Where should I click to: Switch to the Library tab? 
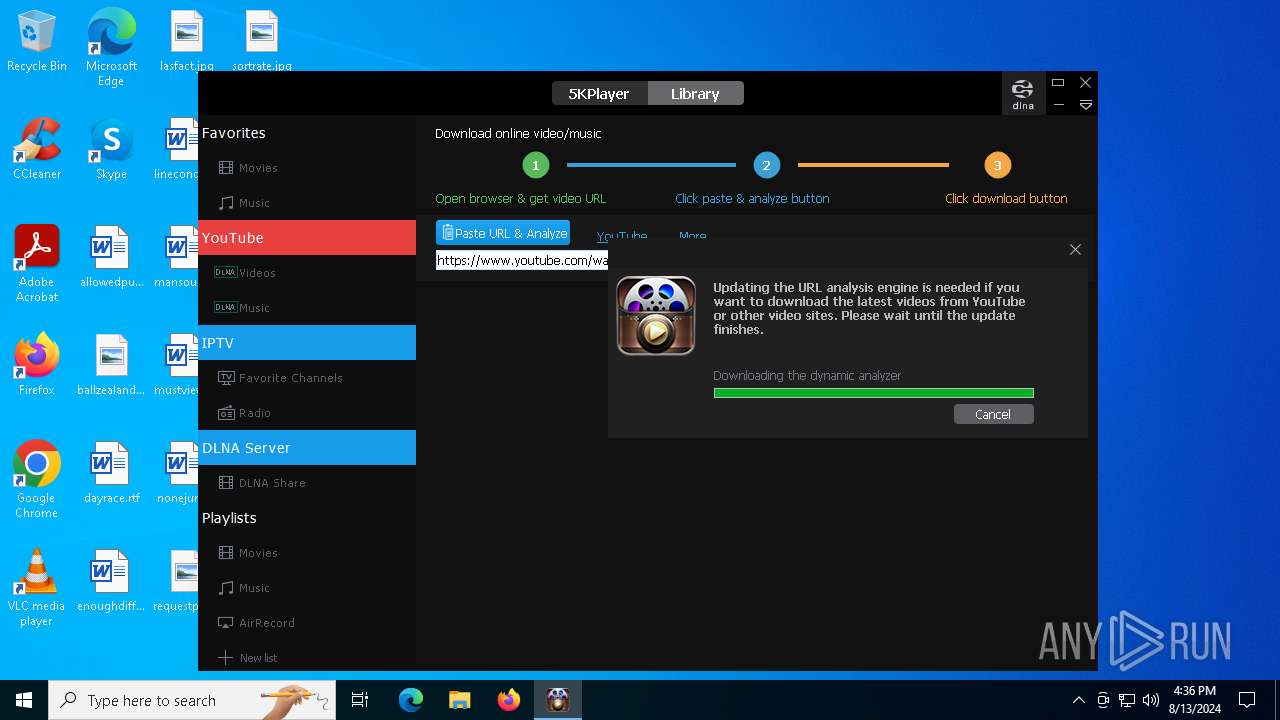695,93
